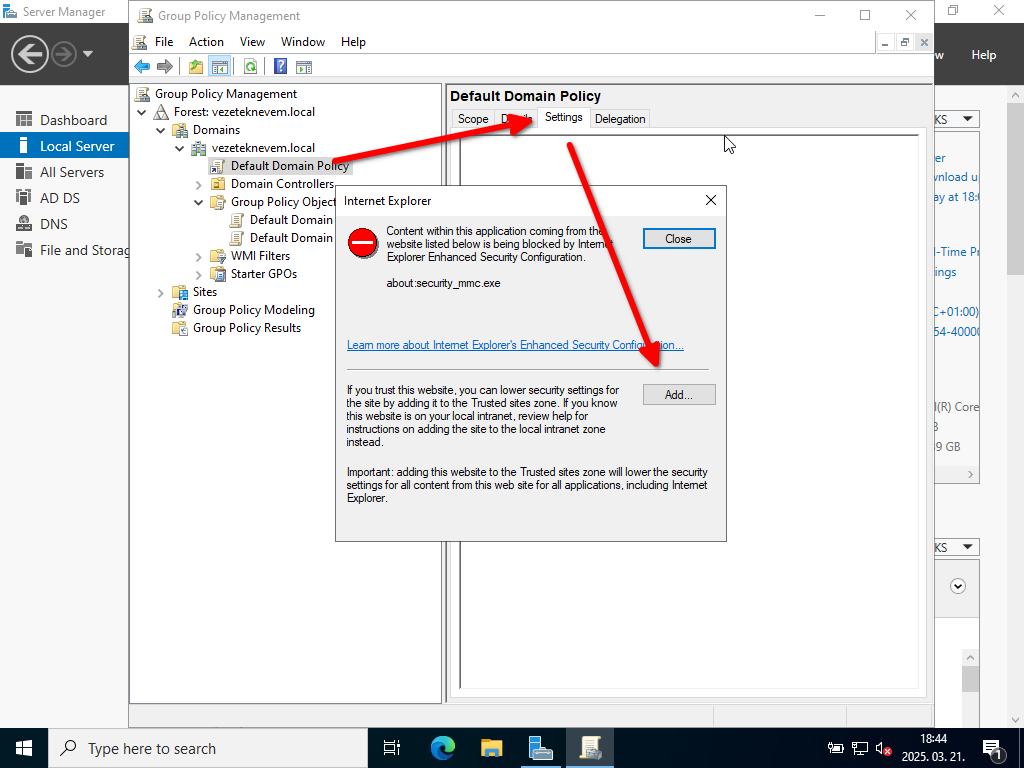1024x768 pixels.
Task: Open the Action menu
Action: click(x=206, y=42)
